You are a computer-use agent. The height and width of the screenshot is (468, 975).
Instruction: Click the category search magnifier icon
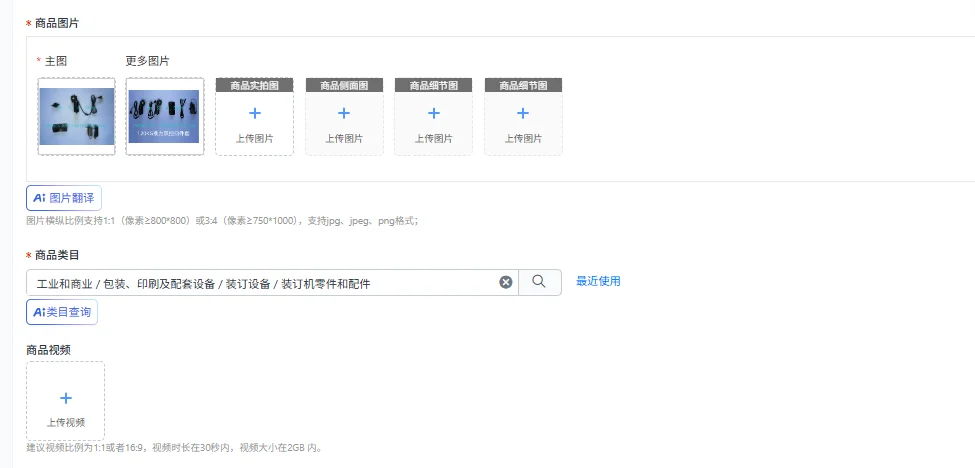[x=539, y=282]
